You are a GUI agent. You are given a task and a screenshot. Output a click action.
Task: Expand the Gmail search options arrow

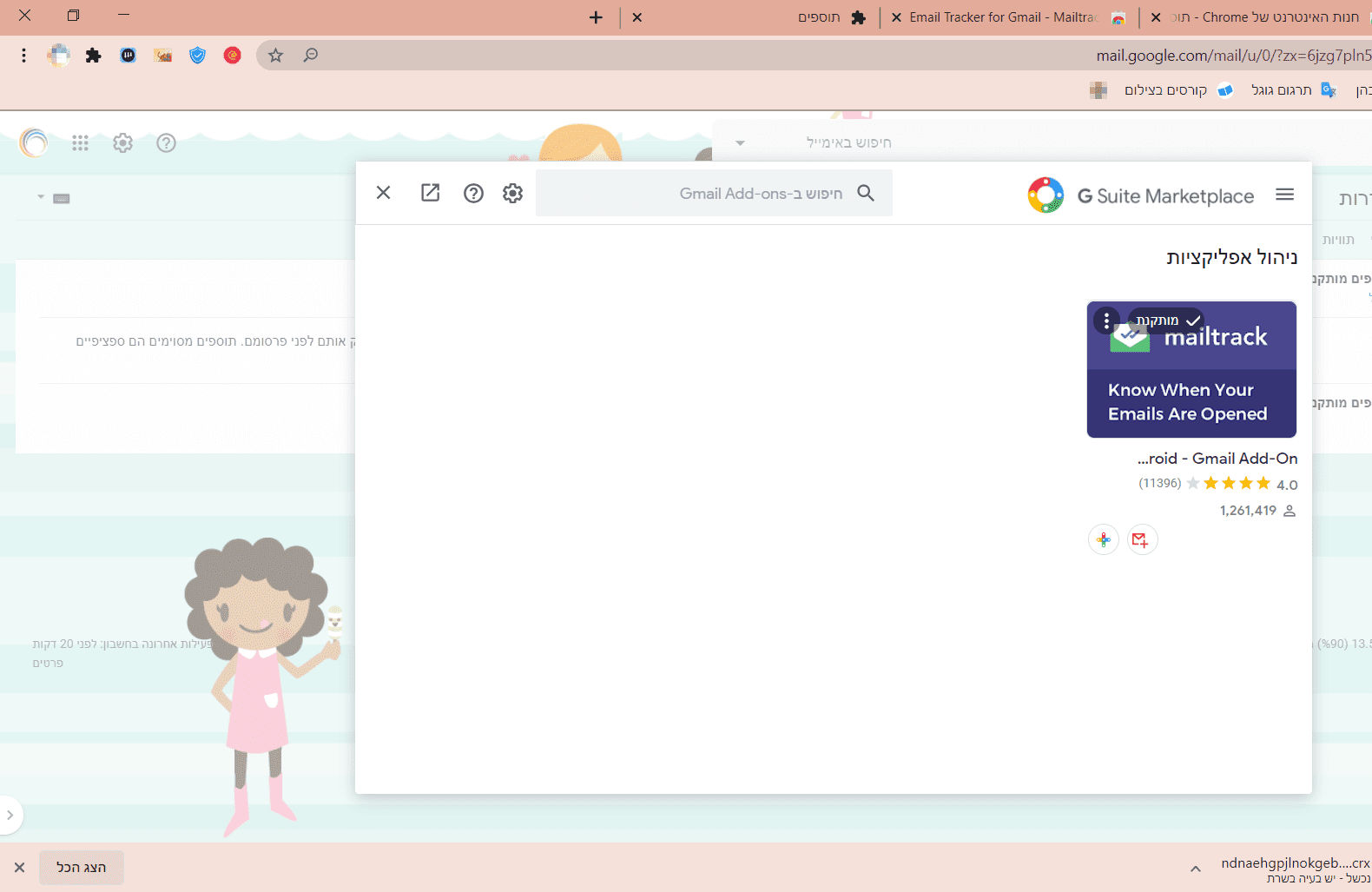click(740, 142)
